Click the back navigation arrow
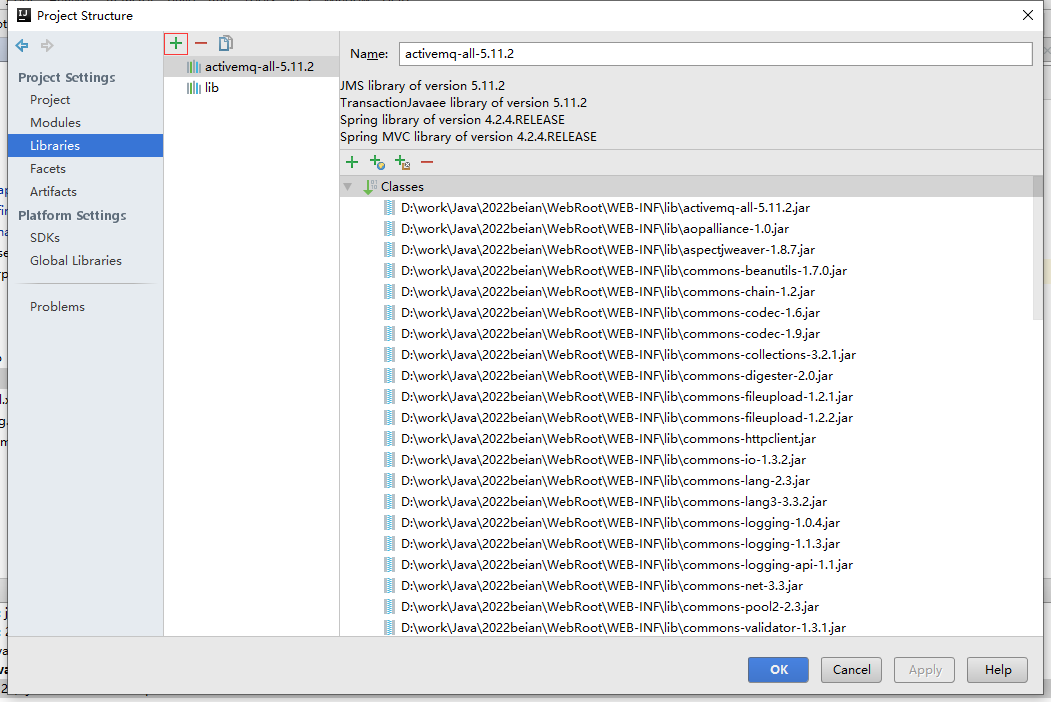This screenshot has height=702, width=1051. tap(22, 46)
